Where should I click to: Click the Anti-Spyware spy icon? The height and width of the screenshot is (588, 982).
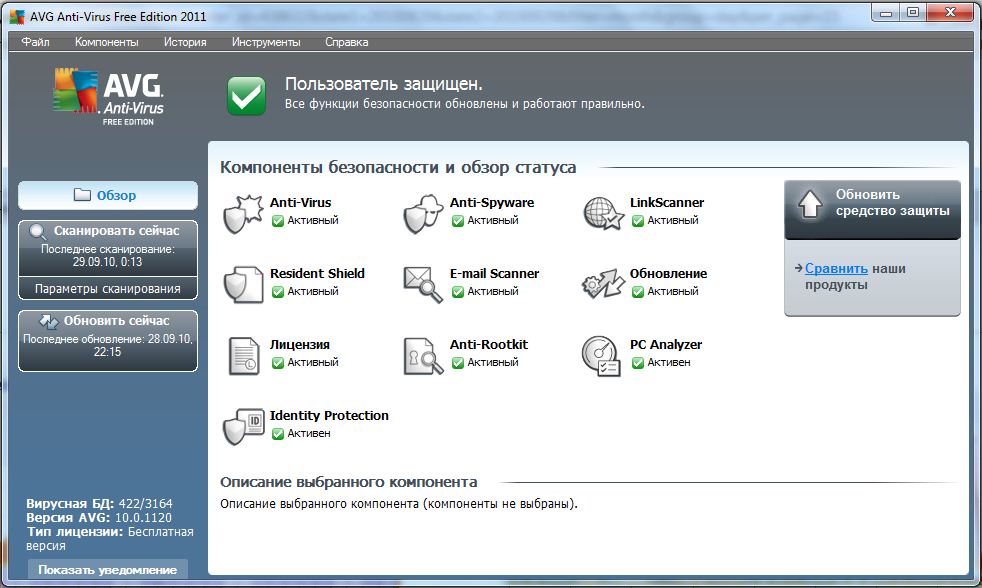[x=422, y=213]
